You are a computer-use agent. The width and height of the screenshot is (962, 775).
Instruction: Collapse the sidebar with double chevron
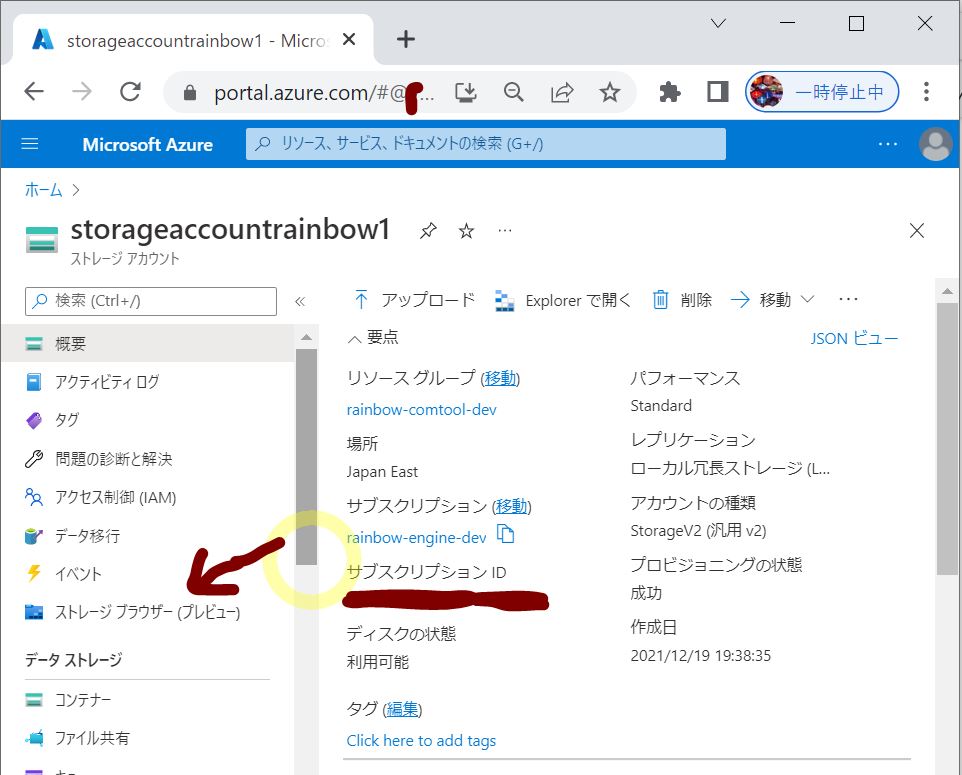coord(300,301)
